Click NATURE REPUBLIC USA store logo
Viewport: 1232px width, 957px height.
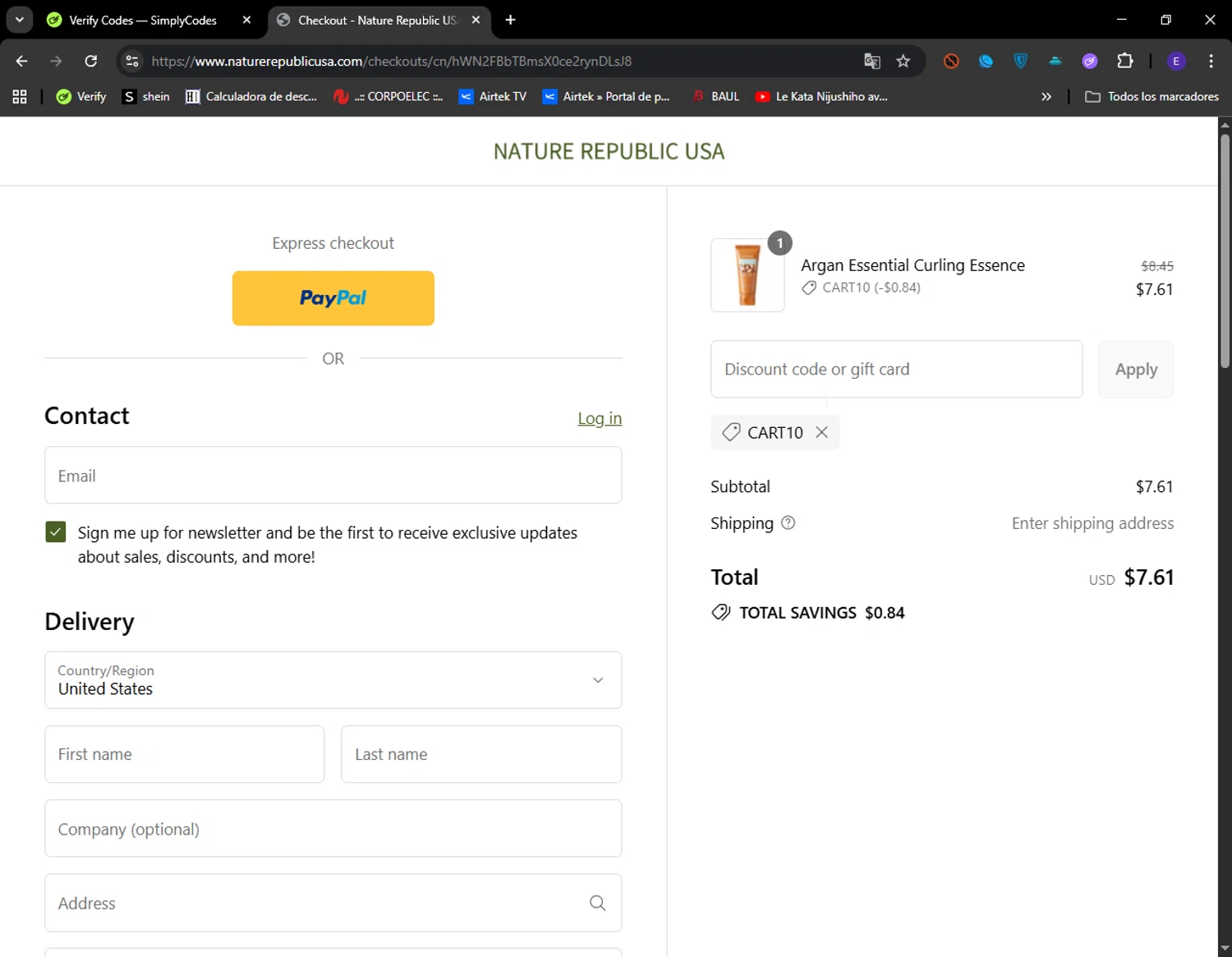[609, 151]
